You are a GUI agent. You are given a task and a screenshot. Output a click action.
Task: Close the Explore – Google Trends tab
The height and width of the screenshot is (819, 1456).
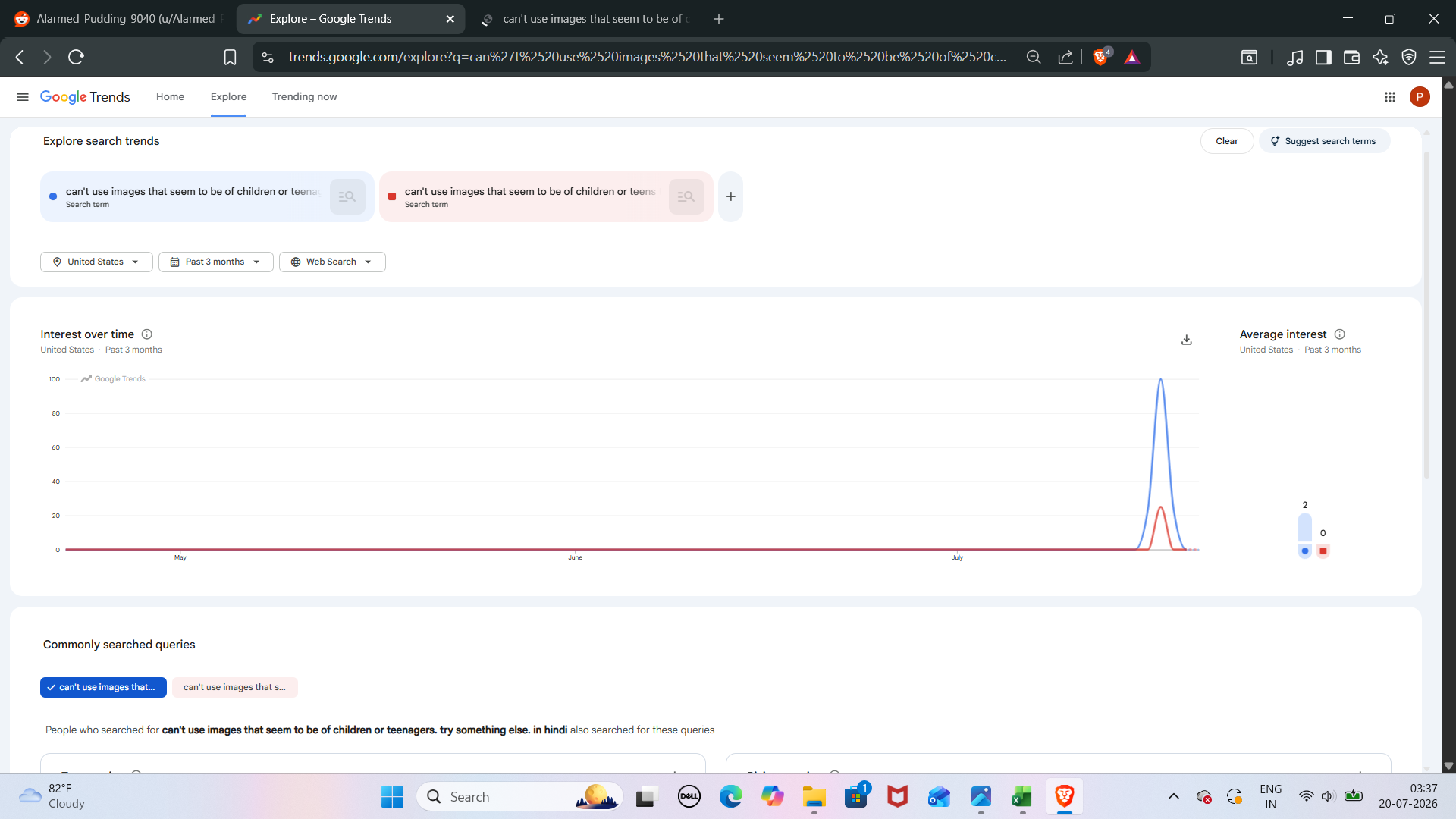450,19
